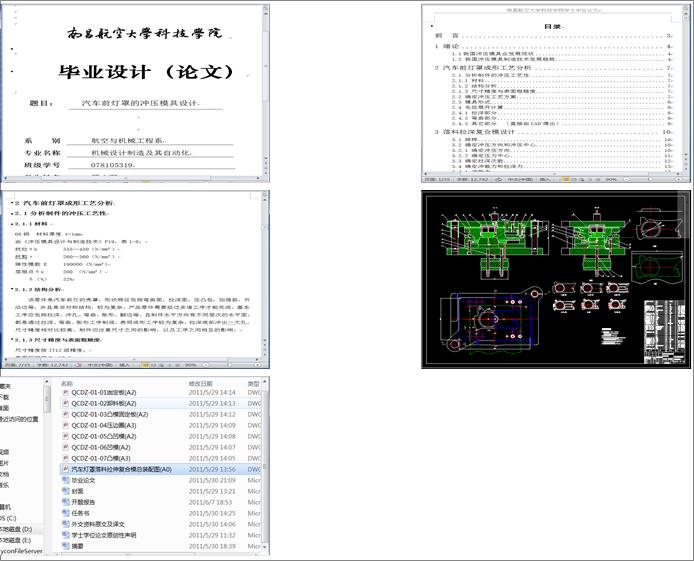Screen dimensions: 694x561
Task: Sort files by the 名称 column header
Action: 67,384
